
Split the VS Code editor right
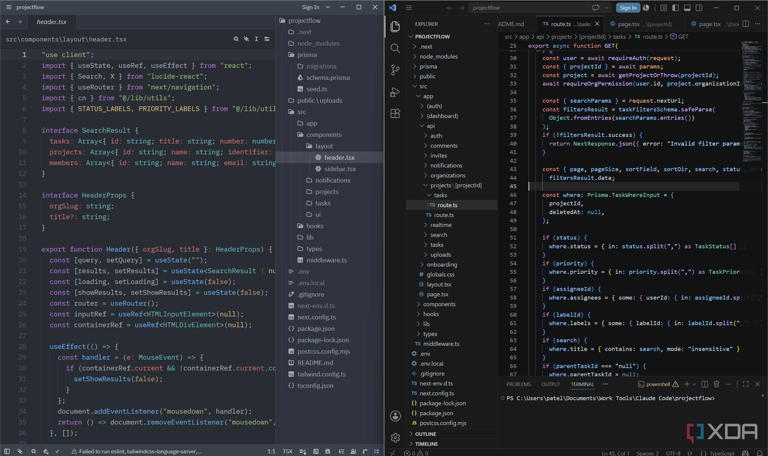pos(745,24)
